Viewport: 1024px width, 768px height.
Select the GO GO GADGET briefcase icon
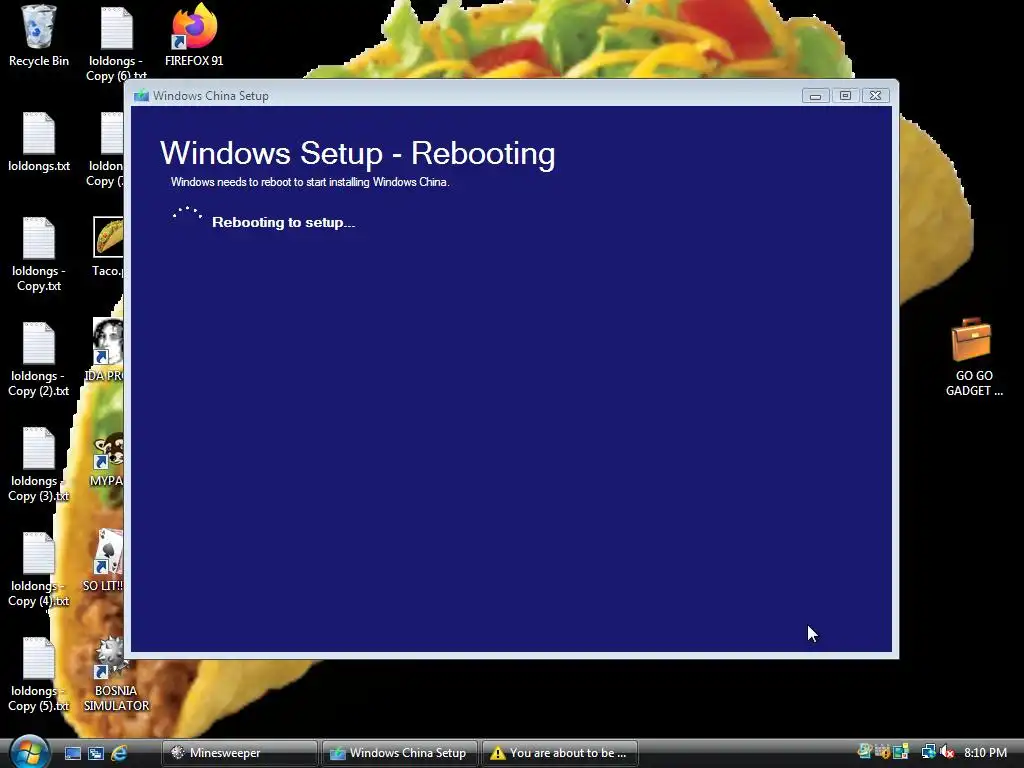coord(974,358)
